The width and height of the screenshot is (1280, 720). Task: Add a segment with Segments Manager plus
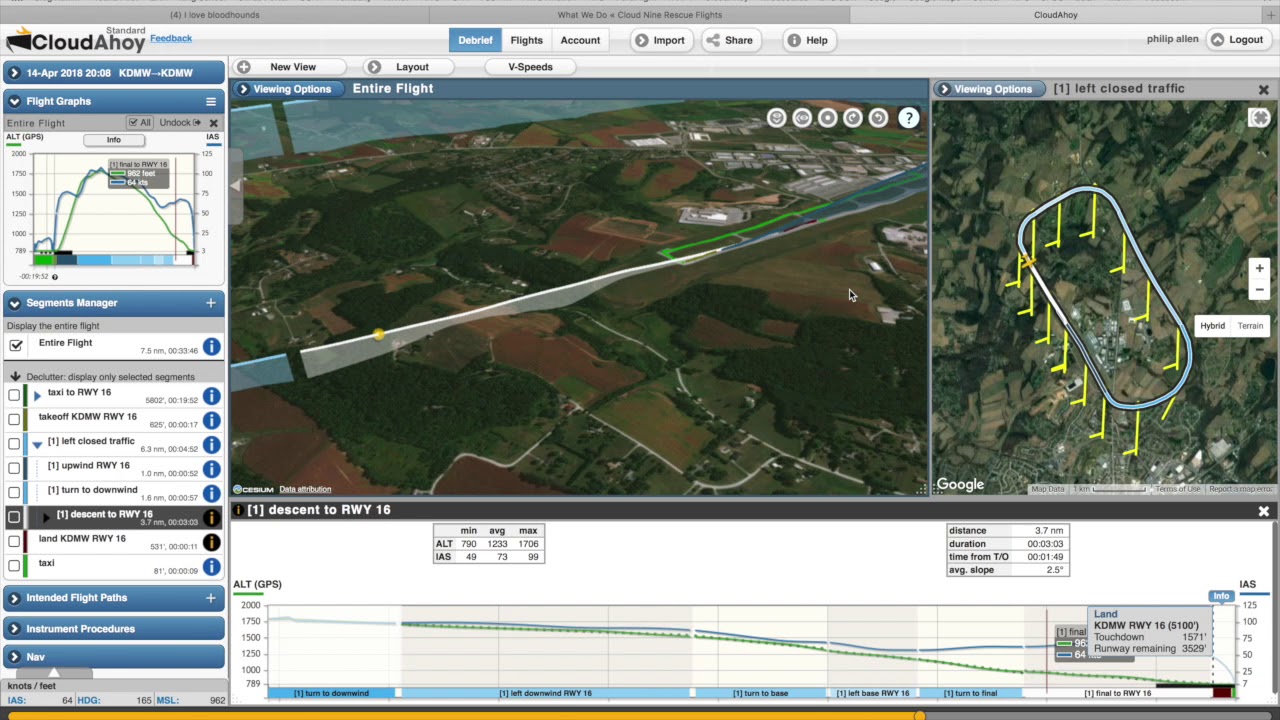point(211,303)
